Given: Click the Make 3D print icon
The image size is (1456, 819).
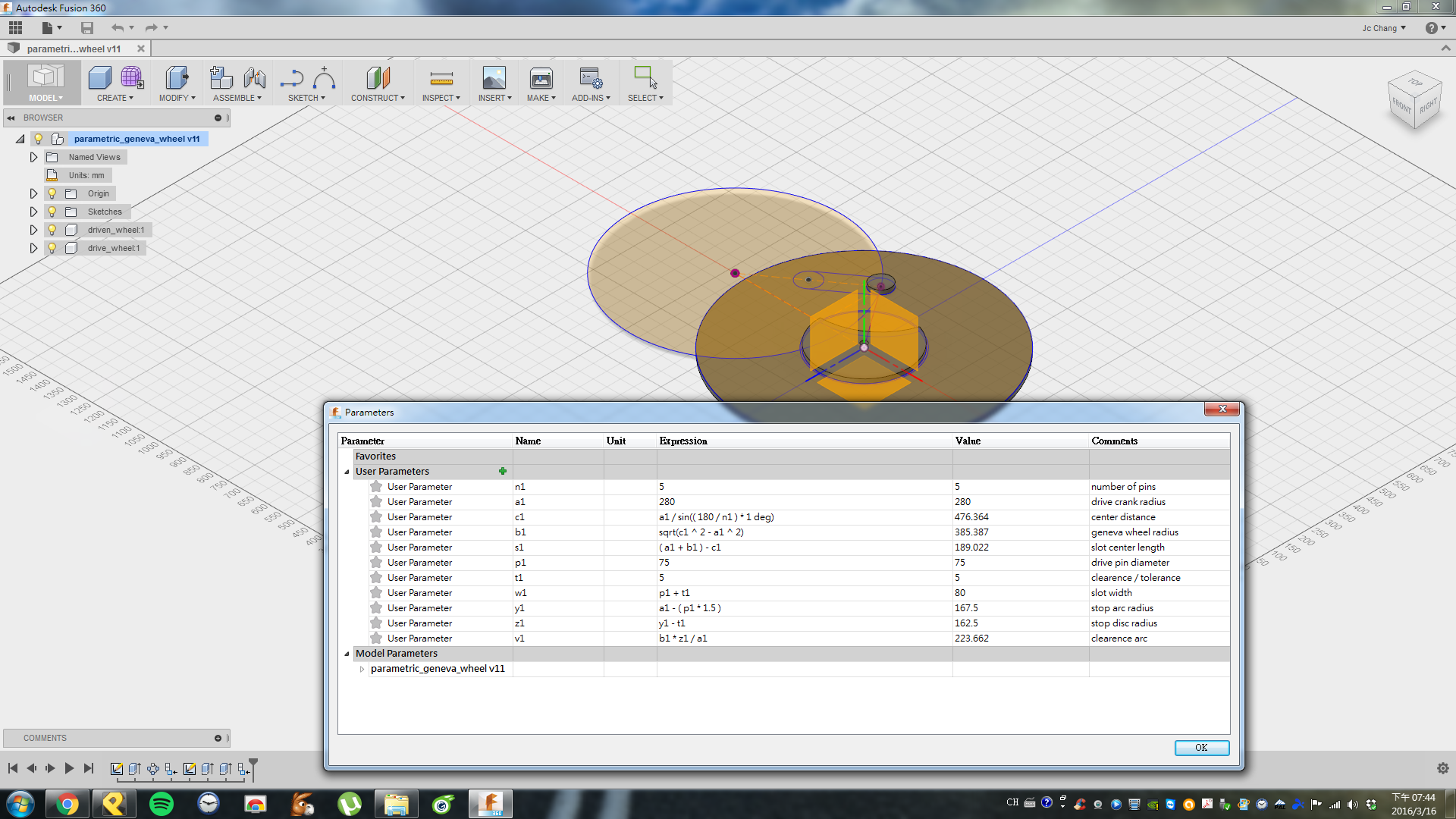Looking at the screenshot, I should coord(541,78).
